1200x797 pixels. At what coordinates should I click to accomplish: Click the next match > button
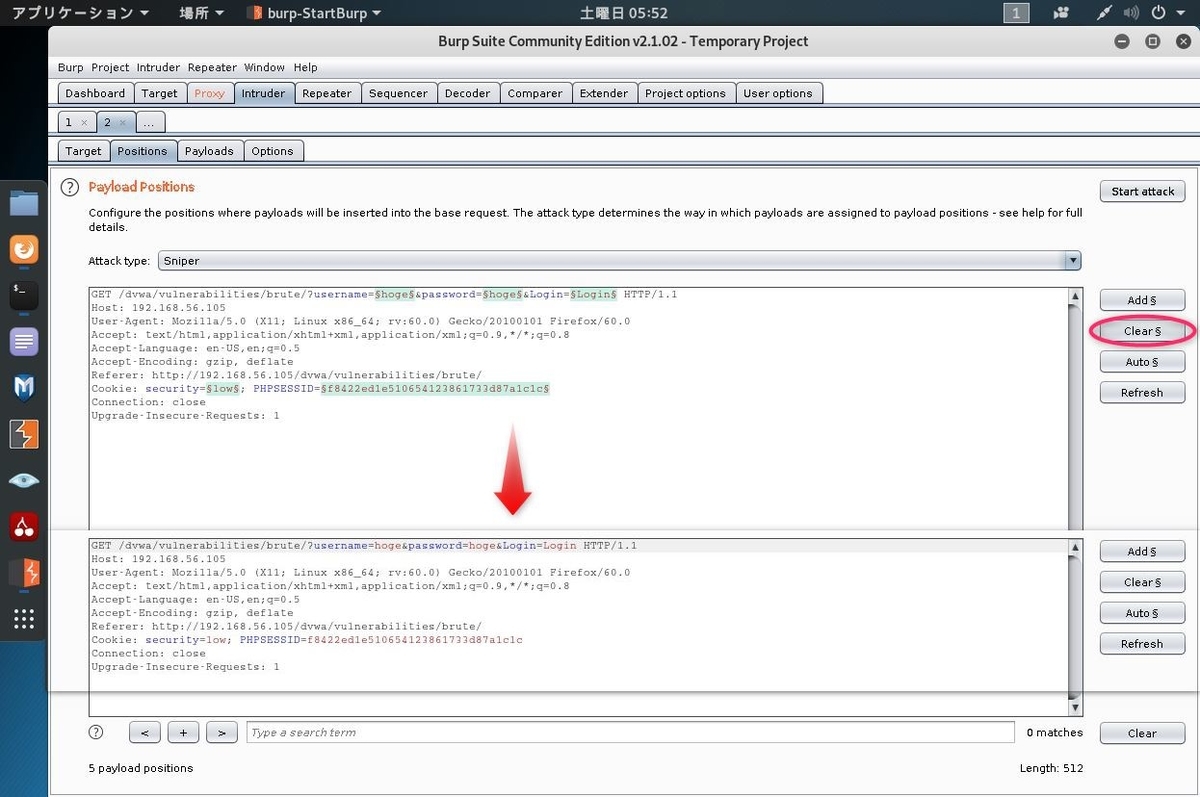point(221,732)
